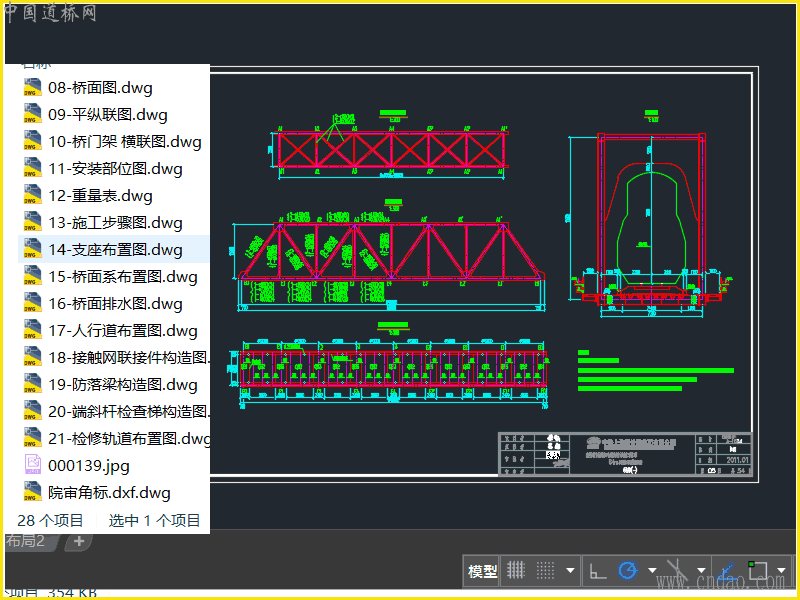Select the file 14-支座布置图.dwg
The height and width of the screenshot is (600, 800).
point(115,250)
